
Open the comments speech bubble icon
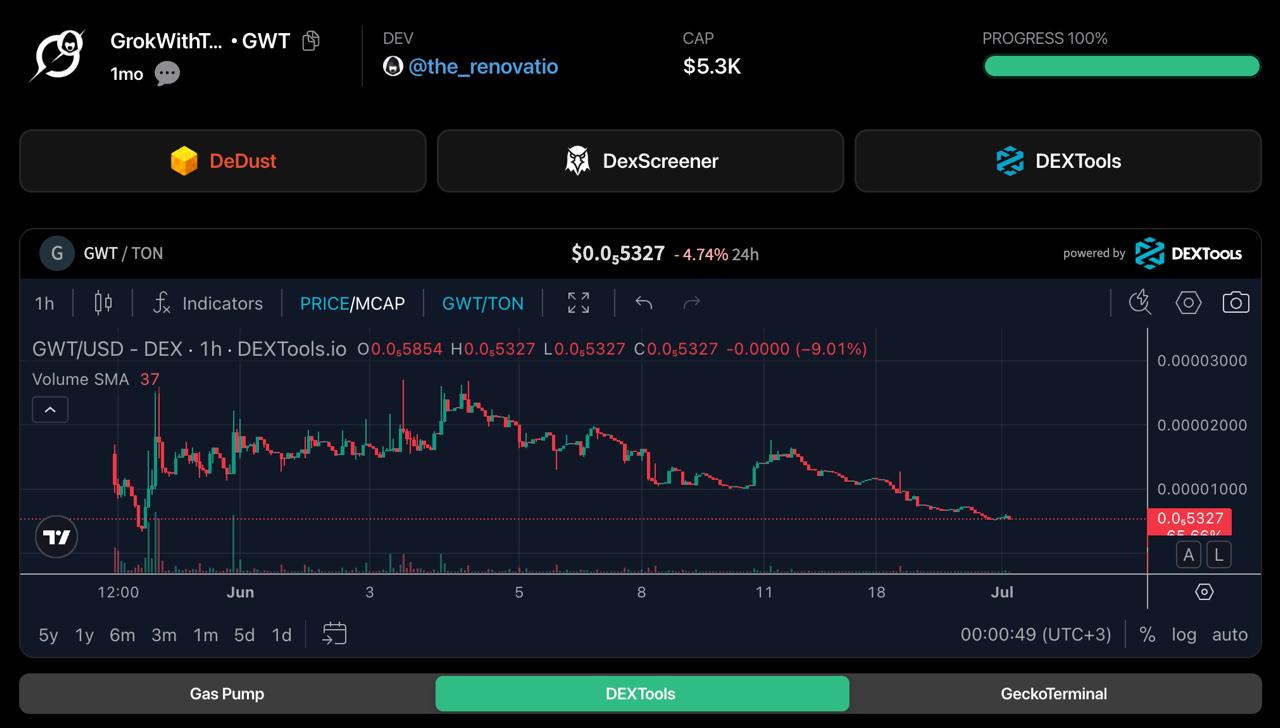(x=167, y=73)
